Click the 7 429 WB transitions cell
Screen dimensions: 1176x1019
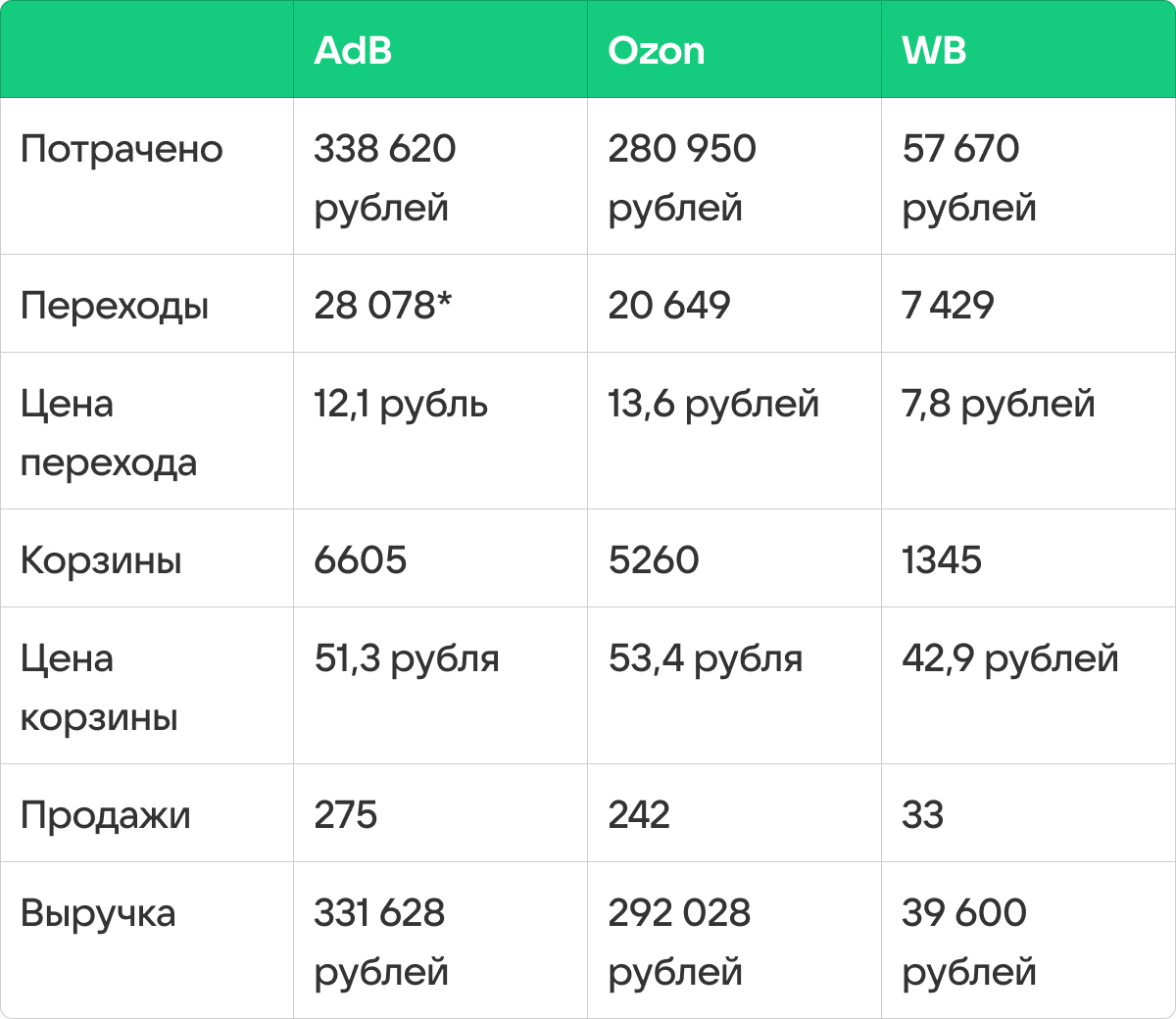coord(948,306)
